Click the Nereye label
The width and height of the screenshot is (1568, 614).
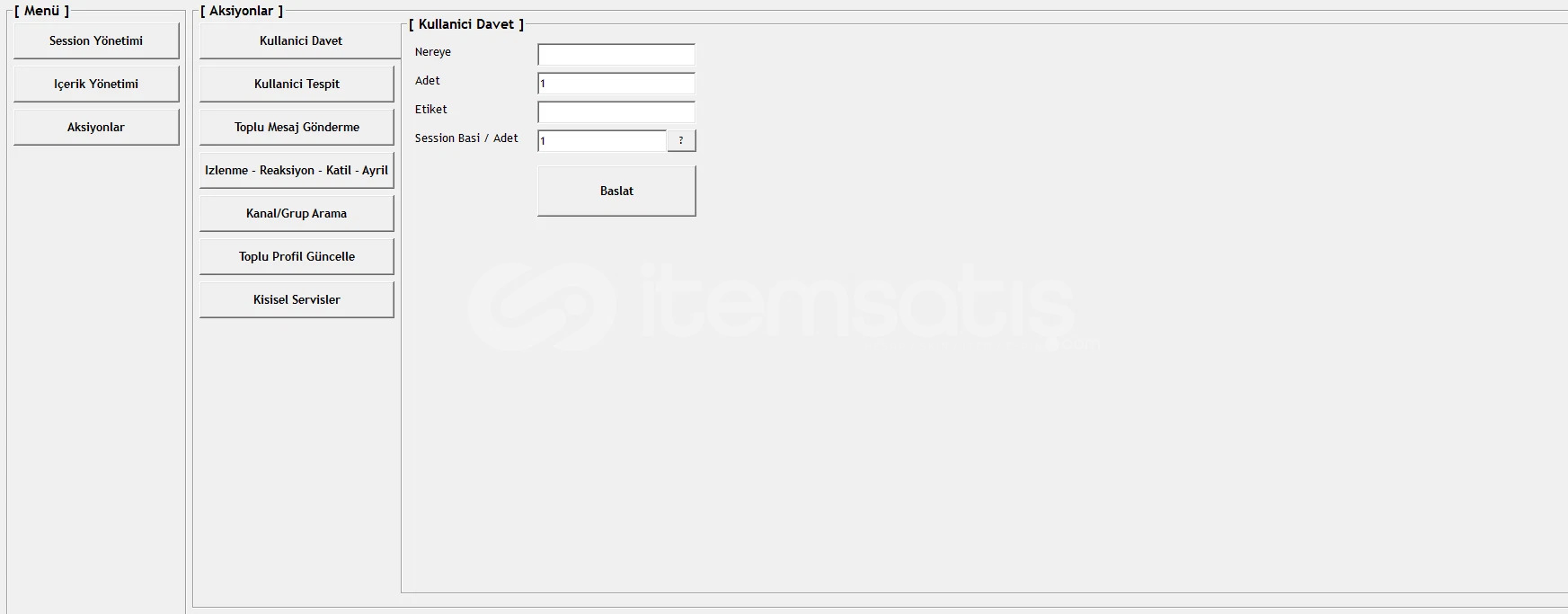point(433,52)
